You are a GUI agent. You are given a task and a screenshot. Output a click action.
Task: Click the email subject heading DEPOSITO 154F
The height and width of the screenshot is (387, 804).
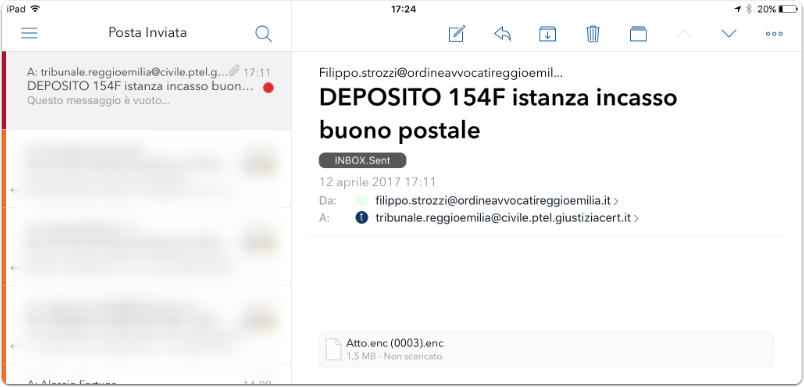(498, 114)
